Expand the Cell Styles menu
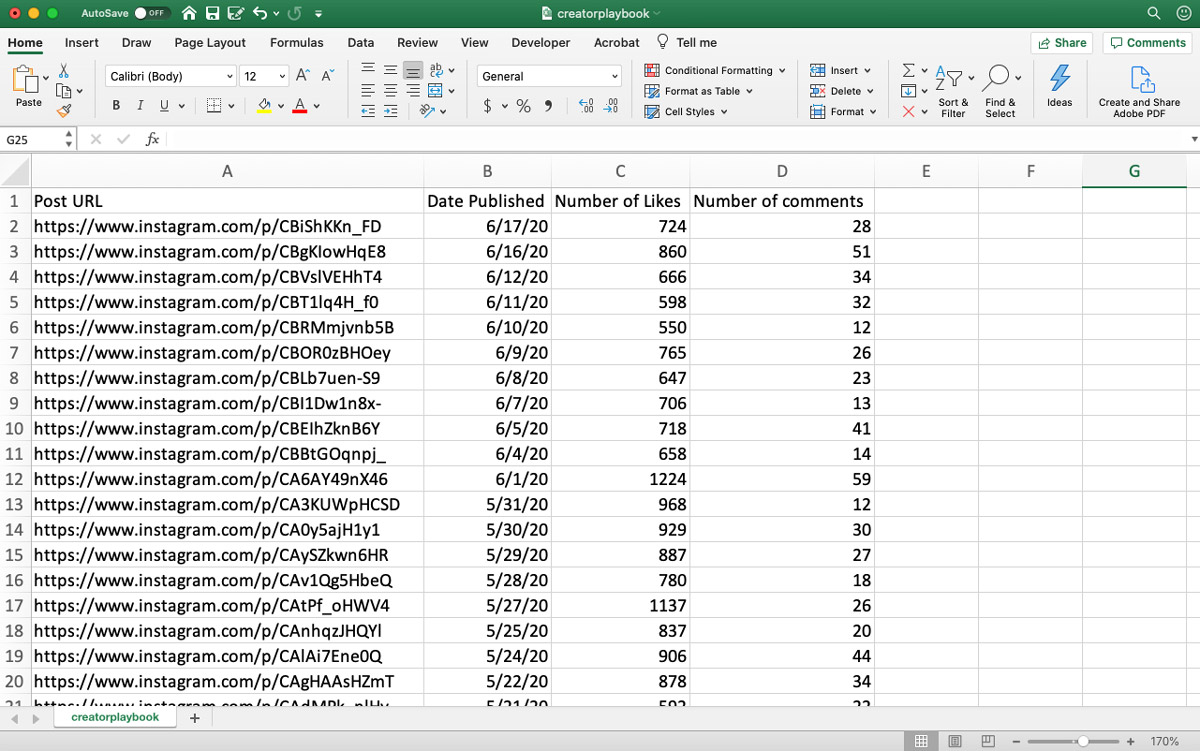The height and width of the screenshot is (751, 1200). click(x=686, y=112)
